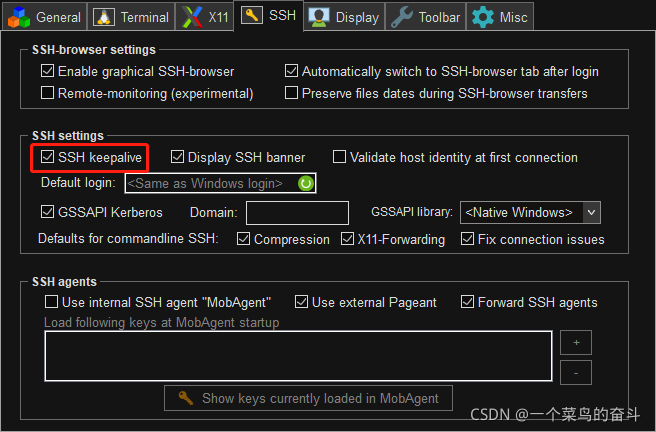Open the Misc settings tab
656x432 pixels.
[499, 17]
